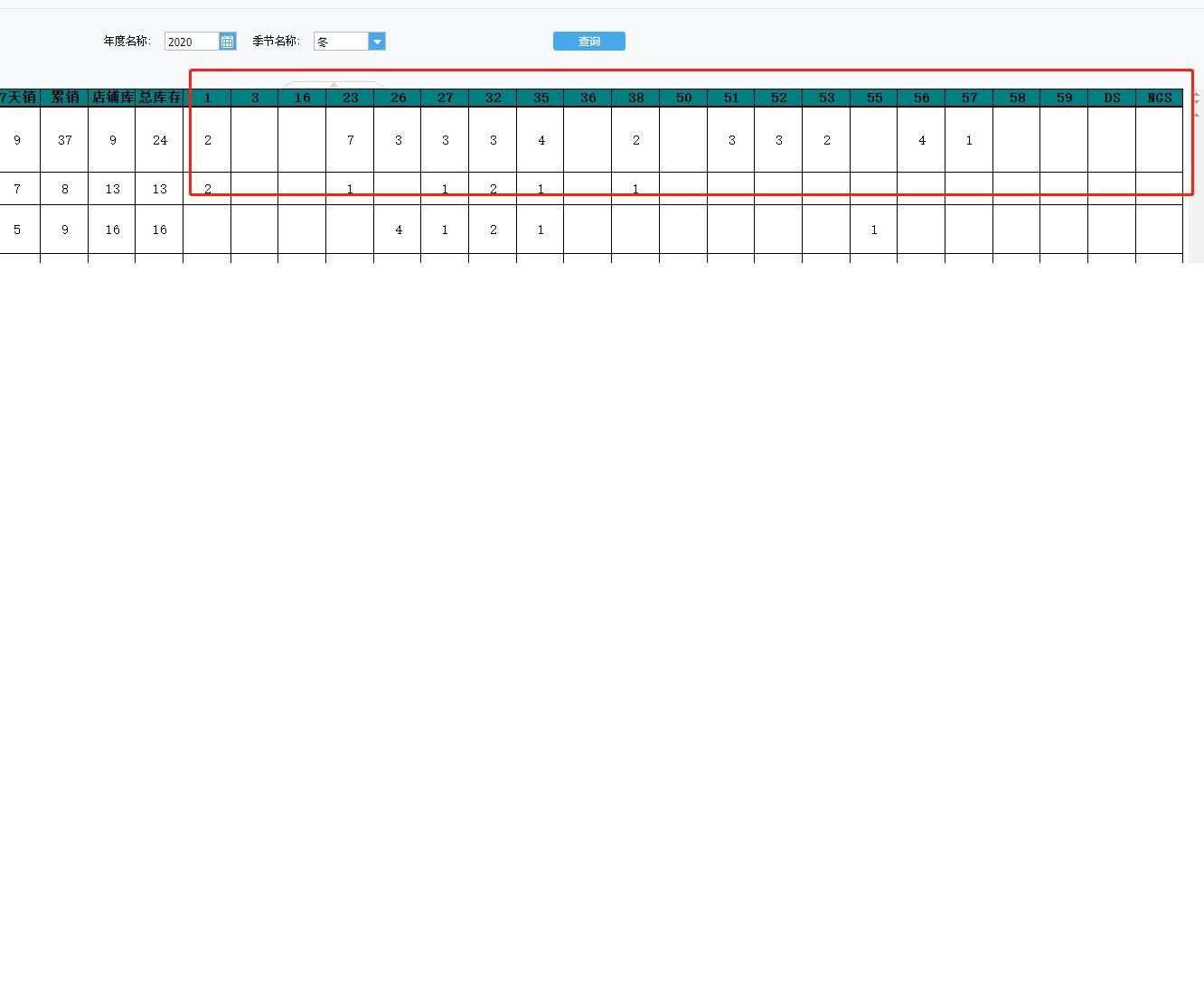Collapse the query panel via small up arrow above header
Image resolution: width=1204 pixels, height=995 pixels.
pyautogui.click(x=334, y=85)
